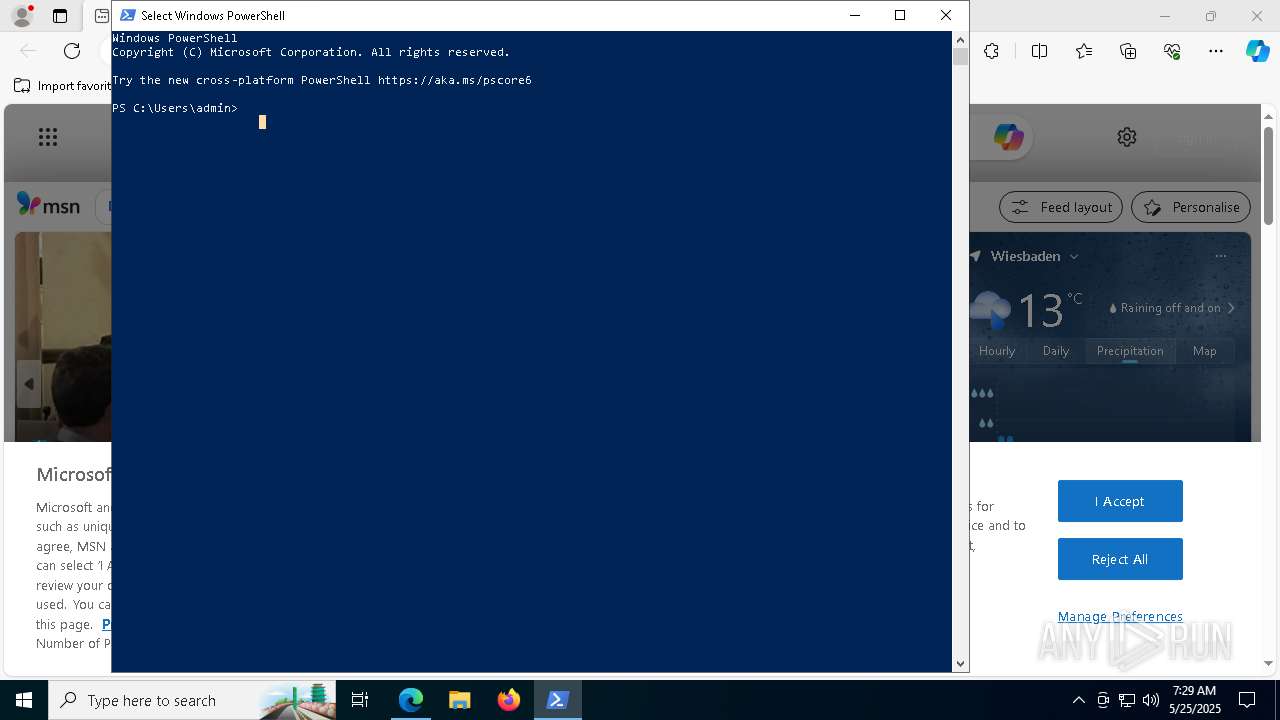Open taskbar clock and date
The width and height of the screenshot is (1280, 720).
pyautogui.click(x=1195, y=700)
